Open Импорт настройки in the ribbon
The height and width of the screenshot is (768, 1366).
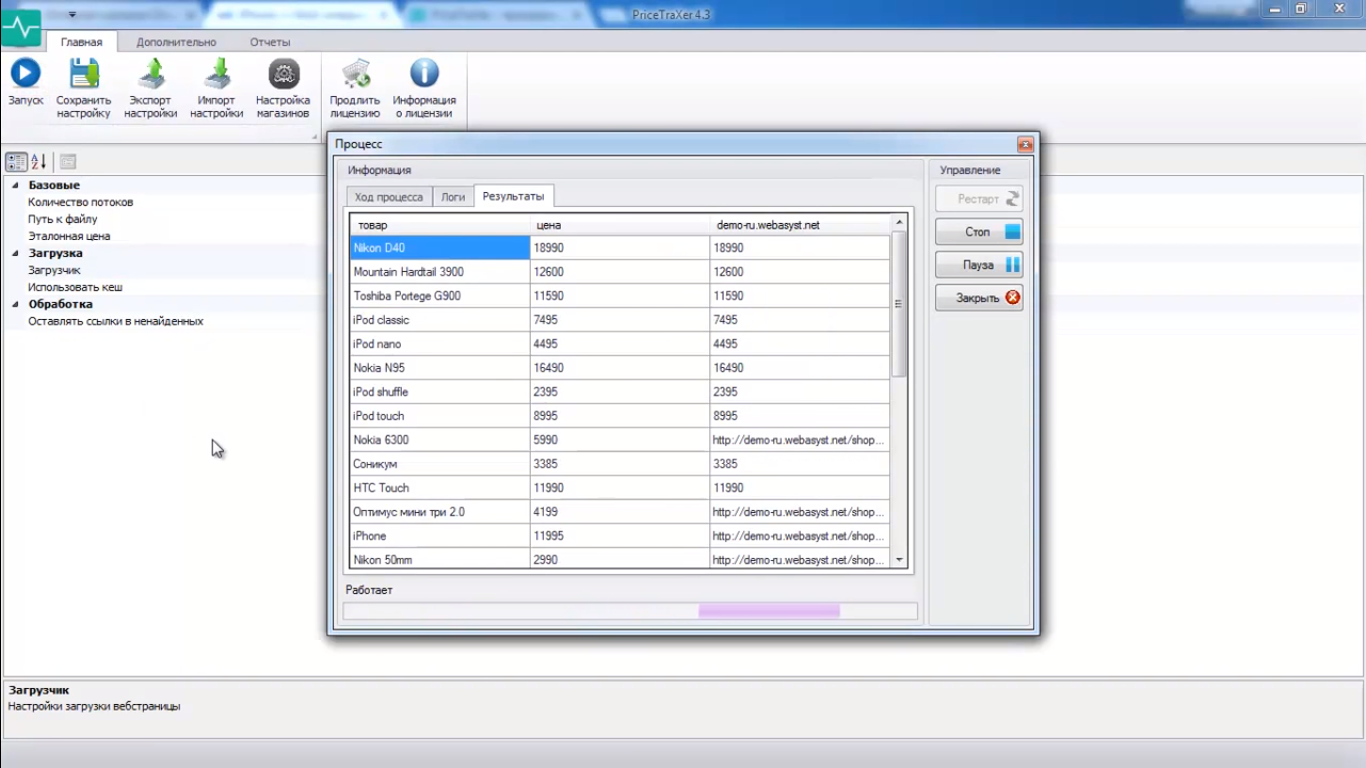coord(217,74)
